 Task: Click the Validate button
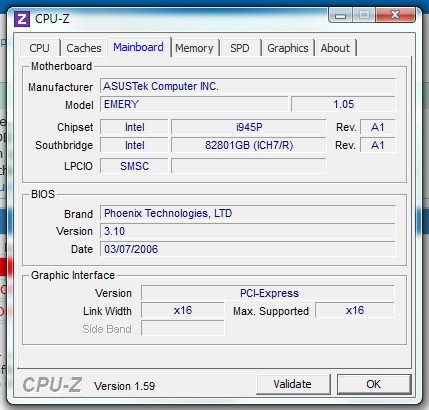[293, 384]
